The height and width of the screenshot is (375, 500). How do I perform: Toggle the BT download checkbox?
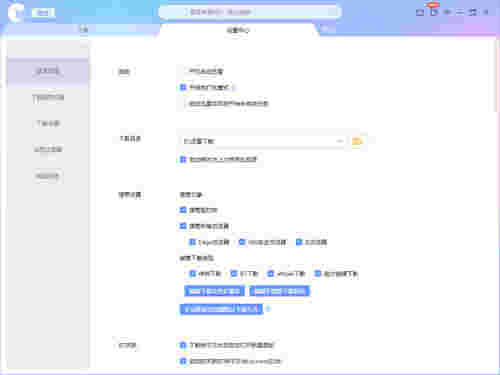[x=234, y=274]
